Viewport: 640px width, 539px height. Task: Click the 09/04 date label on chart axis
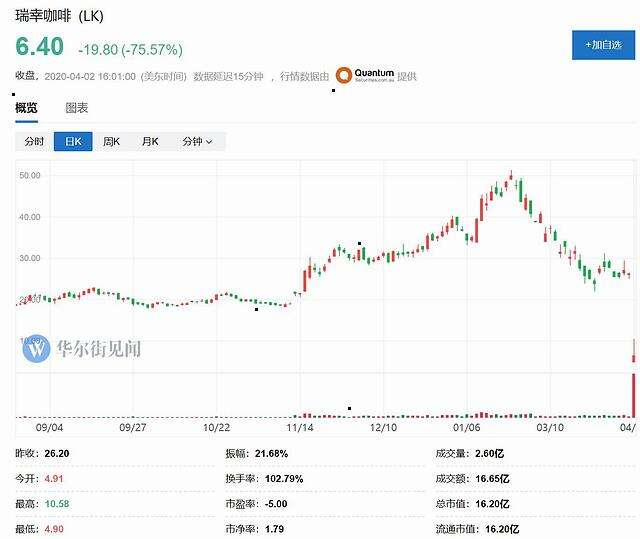[x=50, y=427]
